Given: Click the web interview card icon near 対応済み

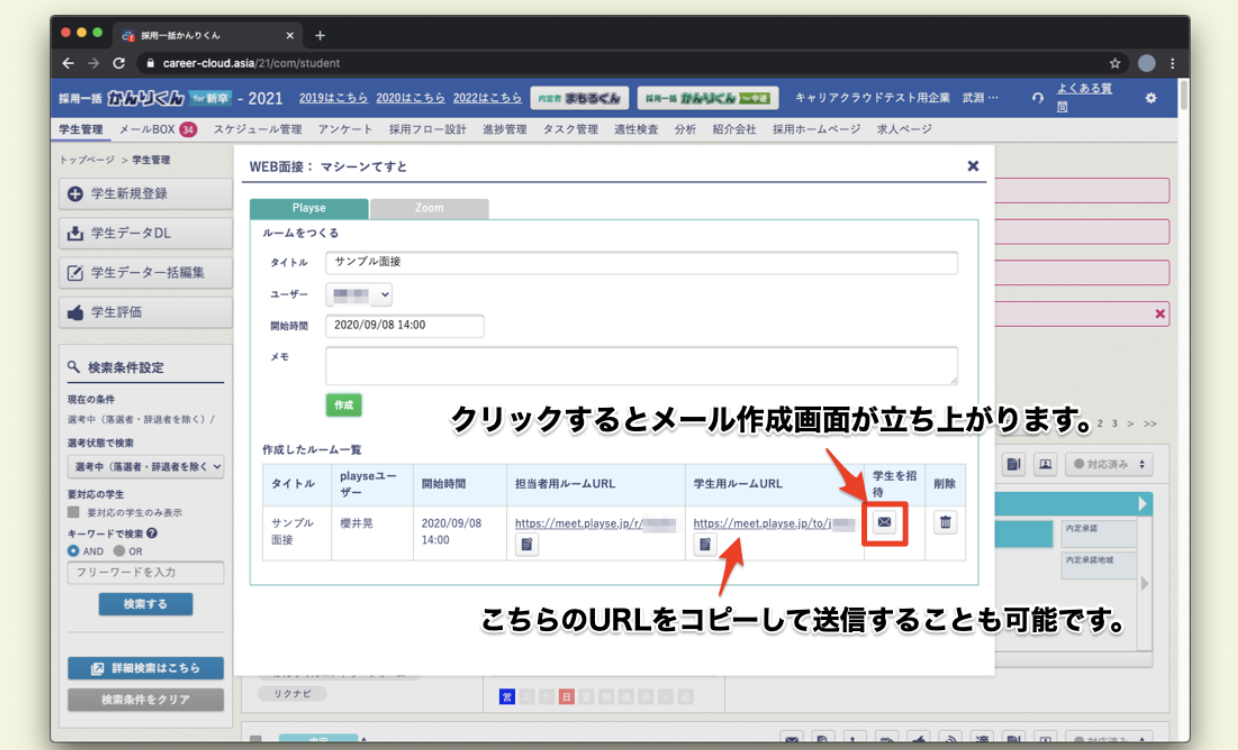Looking at the screenshot, I should point(1044,464).
